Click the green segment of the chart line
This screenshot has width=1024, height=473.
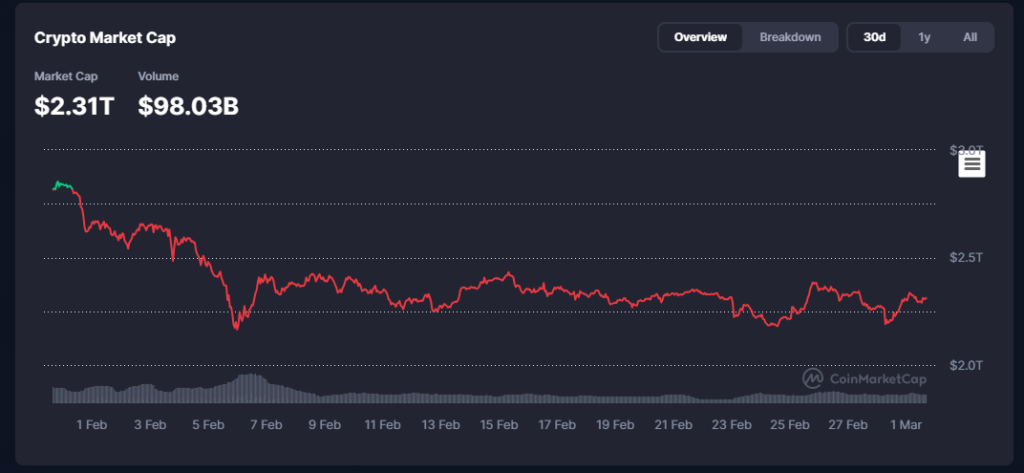click(62, 185)
